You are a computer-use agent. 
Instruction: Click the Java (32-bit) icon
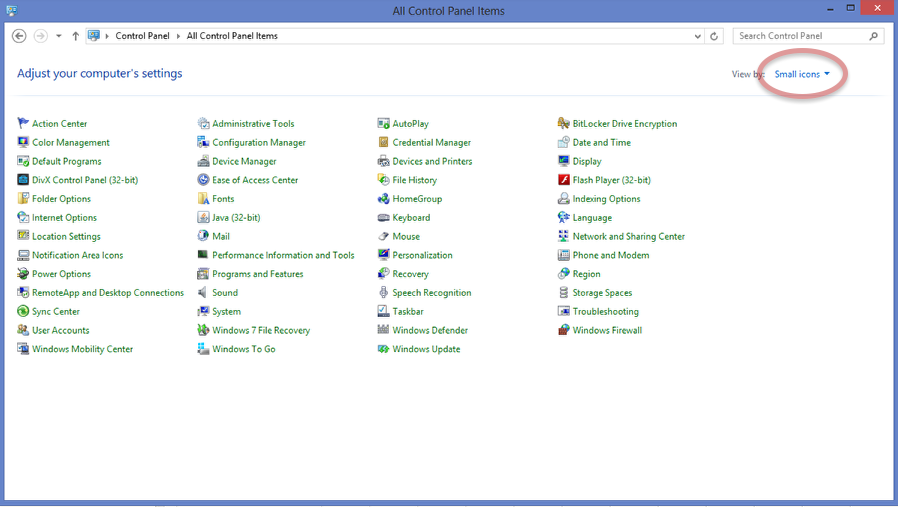[x=203, y=217]
